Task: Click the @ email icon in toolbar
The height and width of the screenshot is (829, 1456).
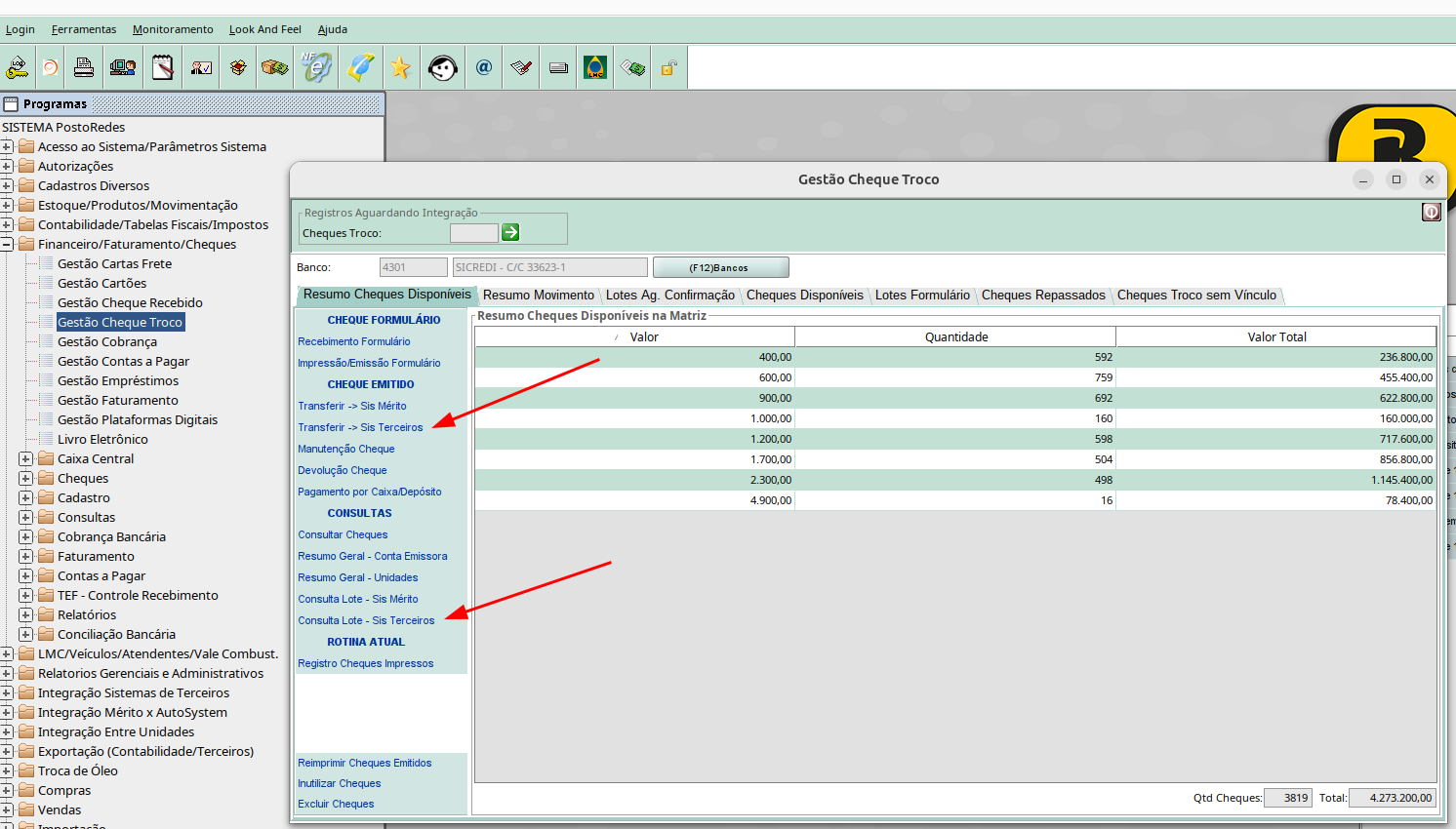Action: 484,67
